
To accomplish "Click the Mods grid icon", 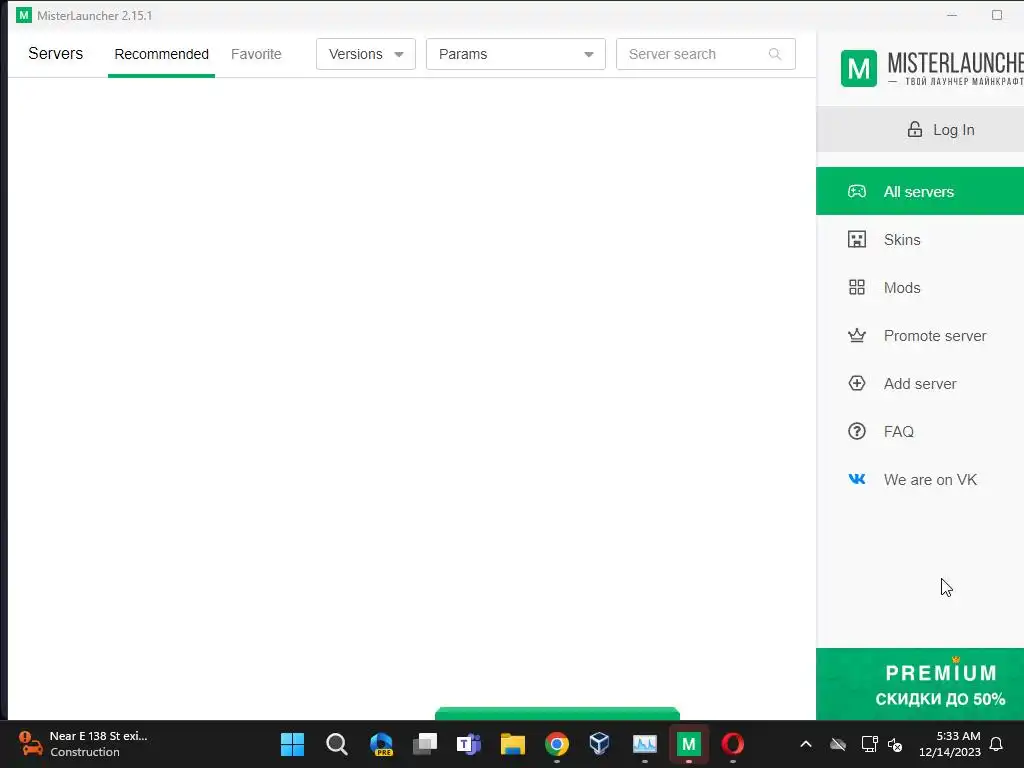I will coord(857,287).
